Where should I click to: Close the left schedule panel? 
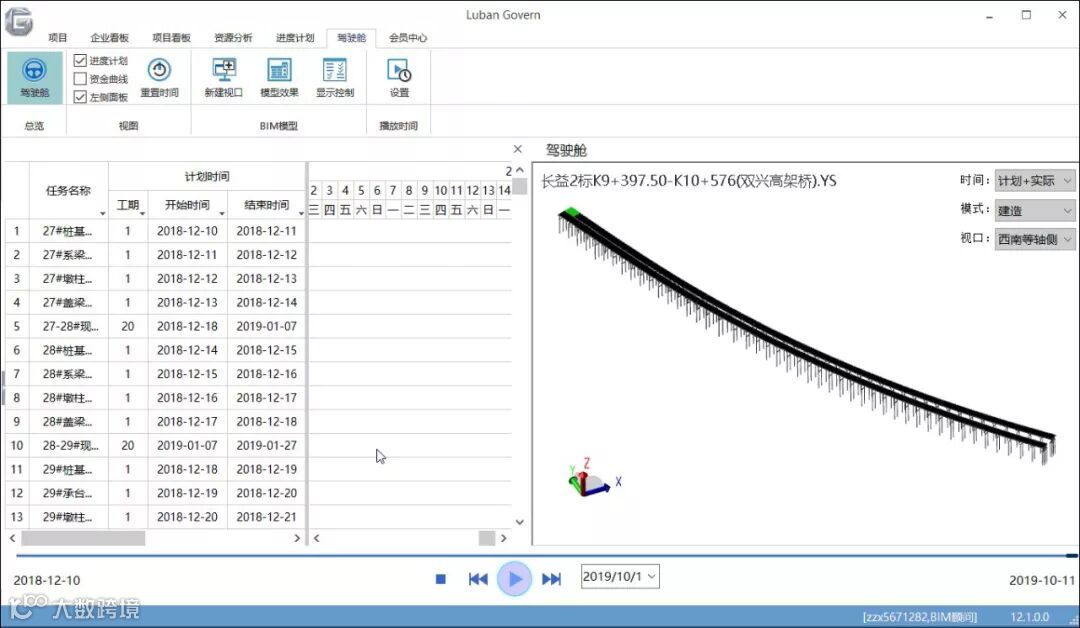518,149
